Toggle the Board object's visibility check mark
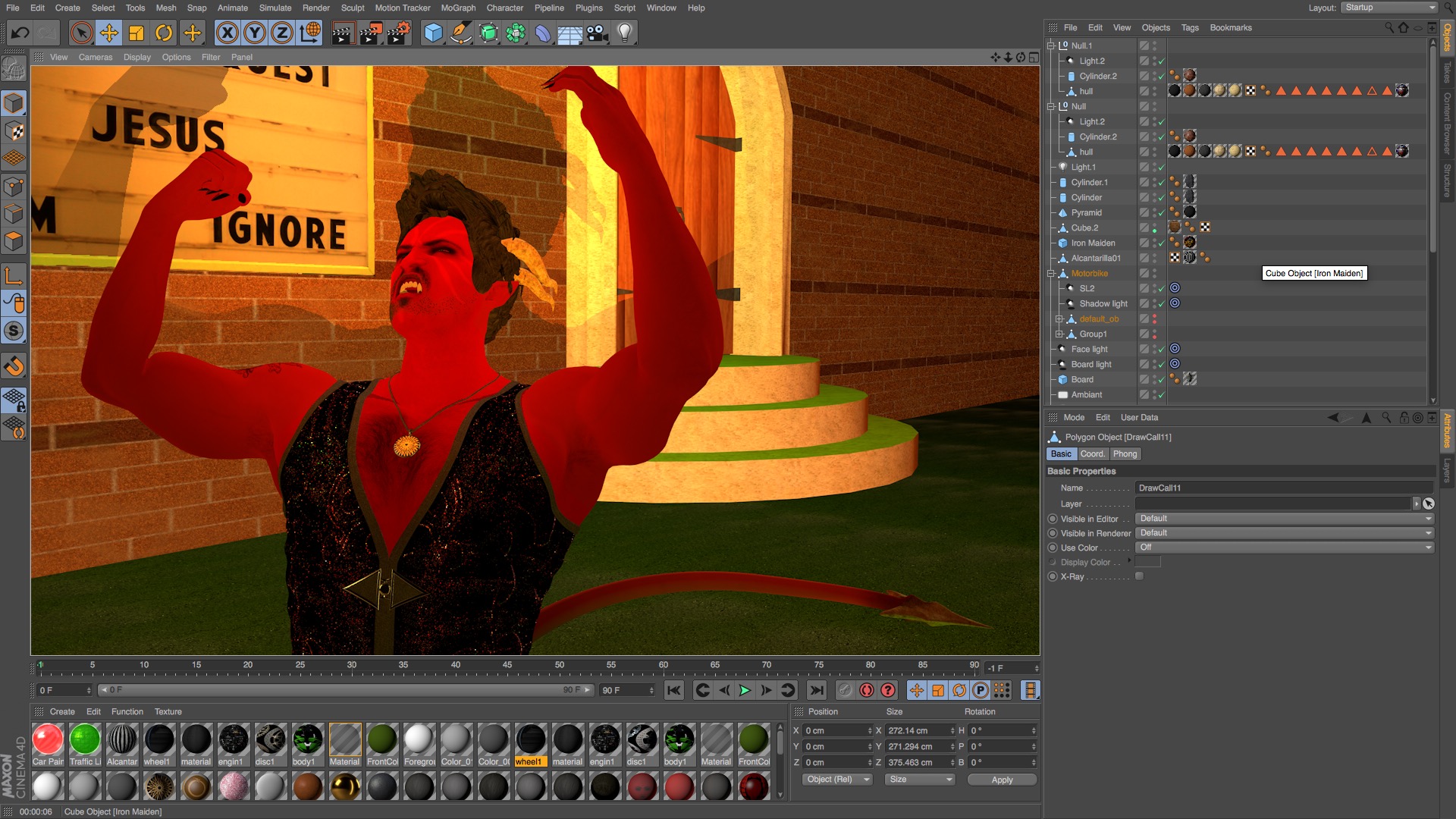This screenshot has height=819, width=1456. click(x=1161, y=379)
